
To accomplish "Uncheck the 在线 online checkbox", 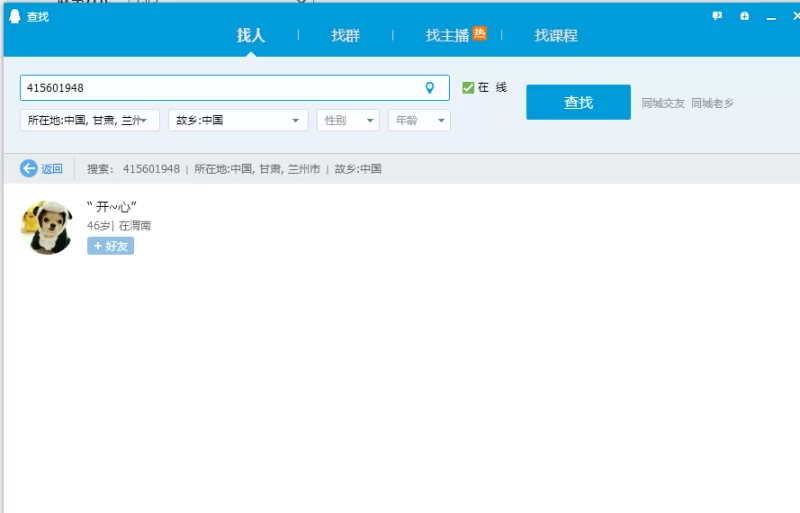I will (x=468, y=88).
